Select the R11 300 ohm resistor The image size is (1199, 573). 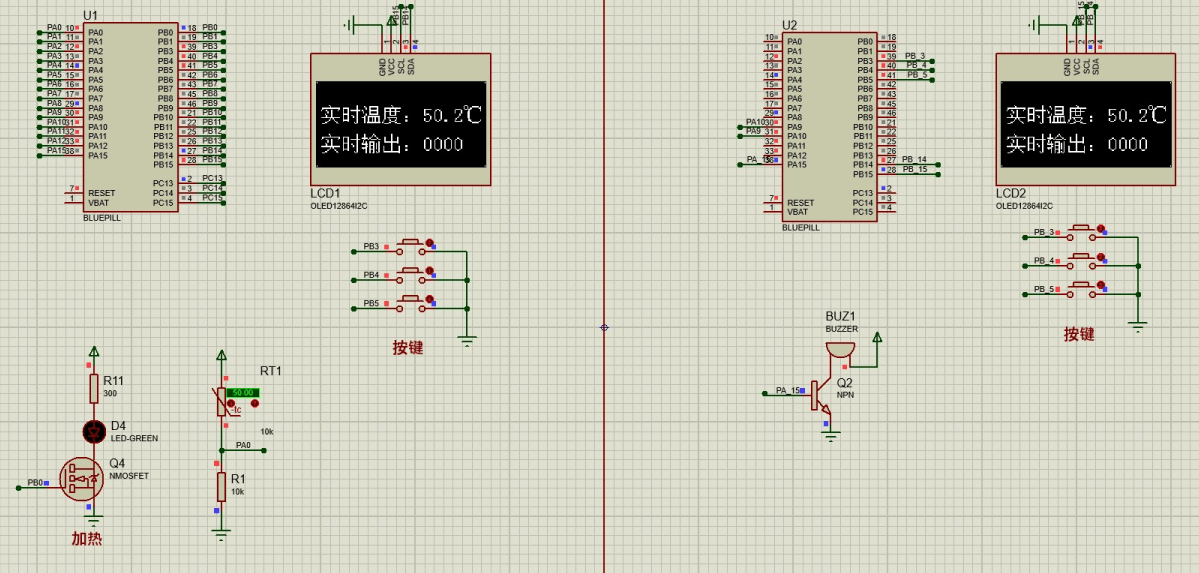coord(94,388)
